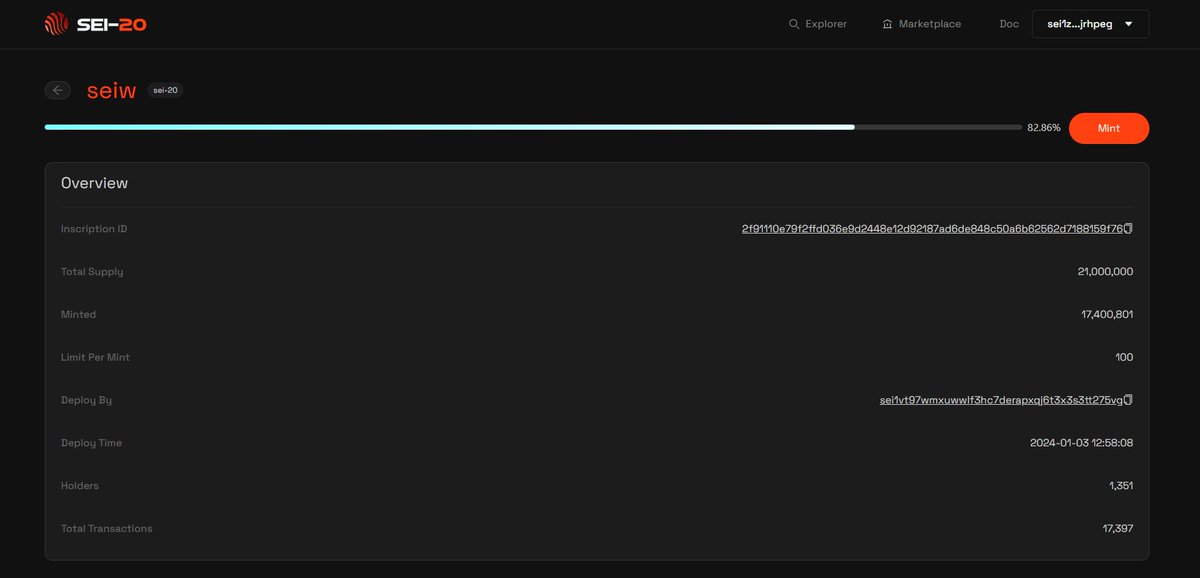
Task: Click the Deploy By label
Action: click(86, 400)
